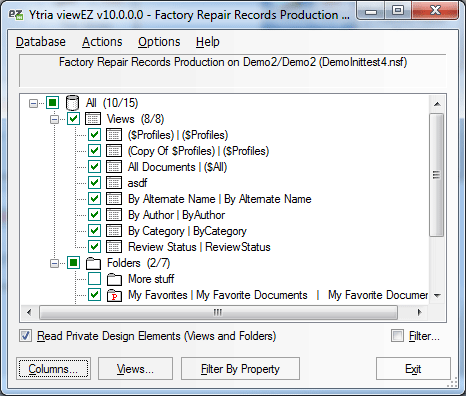Uncheck the (Copy Of $Profiles) checkbox
Viewport: 466px width, 396px height.
94,151
